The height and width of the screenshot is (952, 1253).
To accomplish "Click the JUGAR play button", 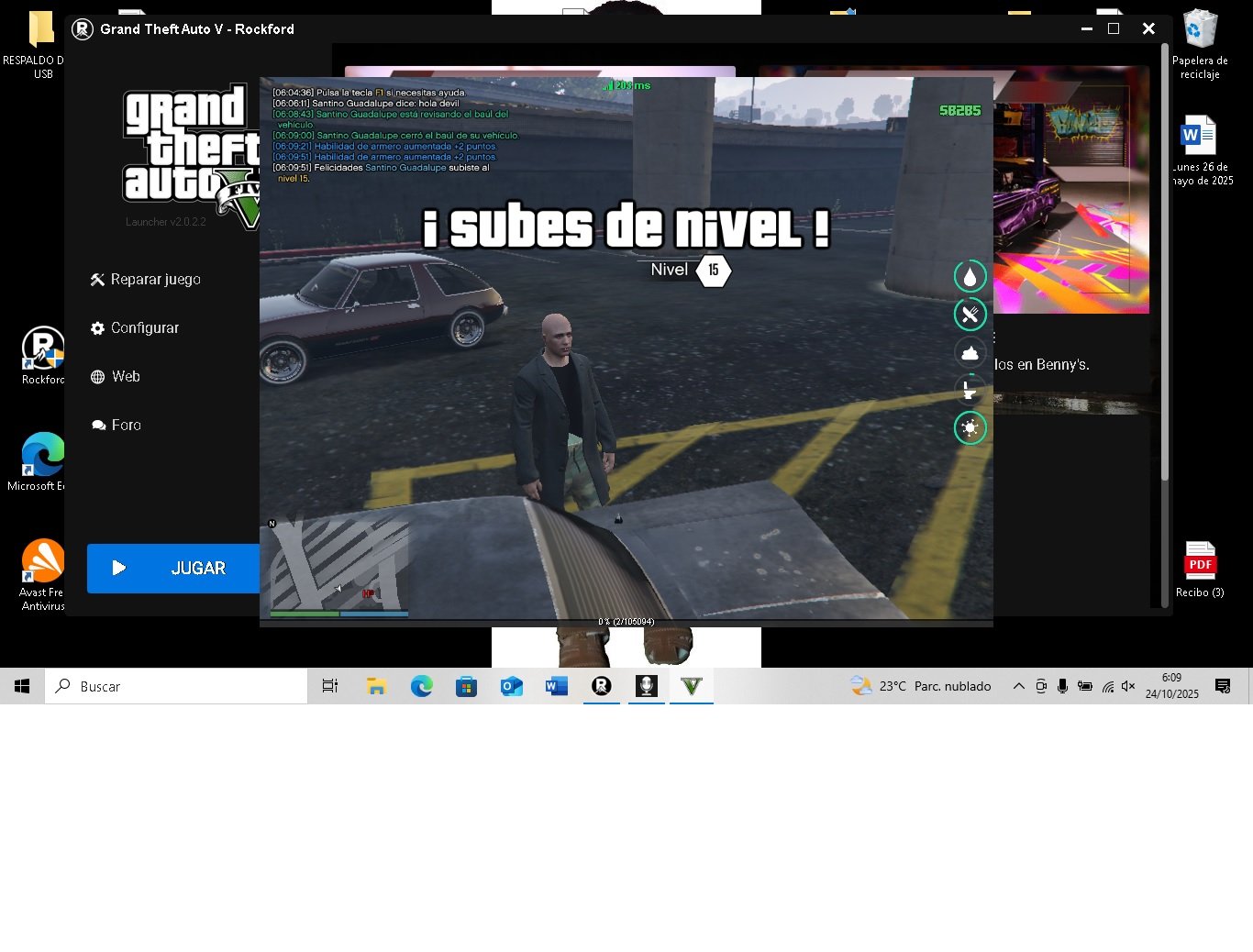I will click(172, 569).
